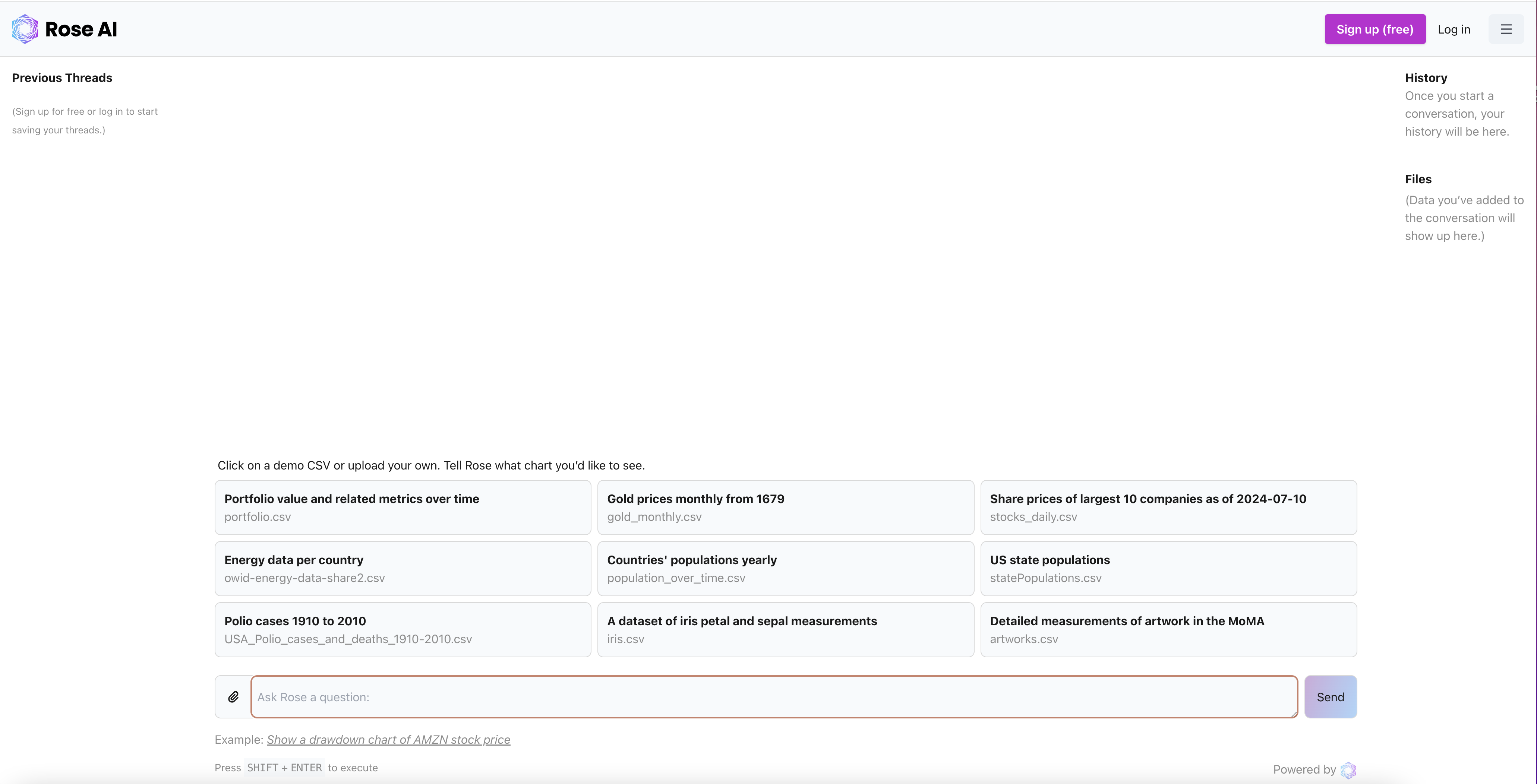Click the Log in link
Screen dimensions: 1537x784
click(1454, 29)
